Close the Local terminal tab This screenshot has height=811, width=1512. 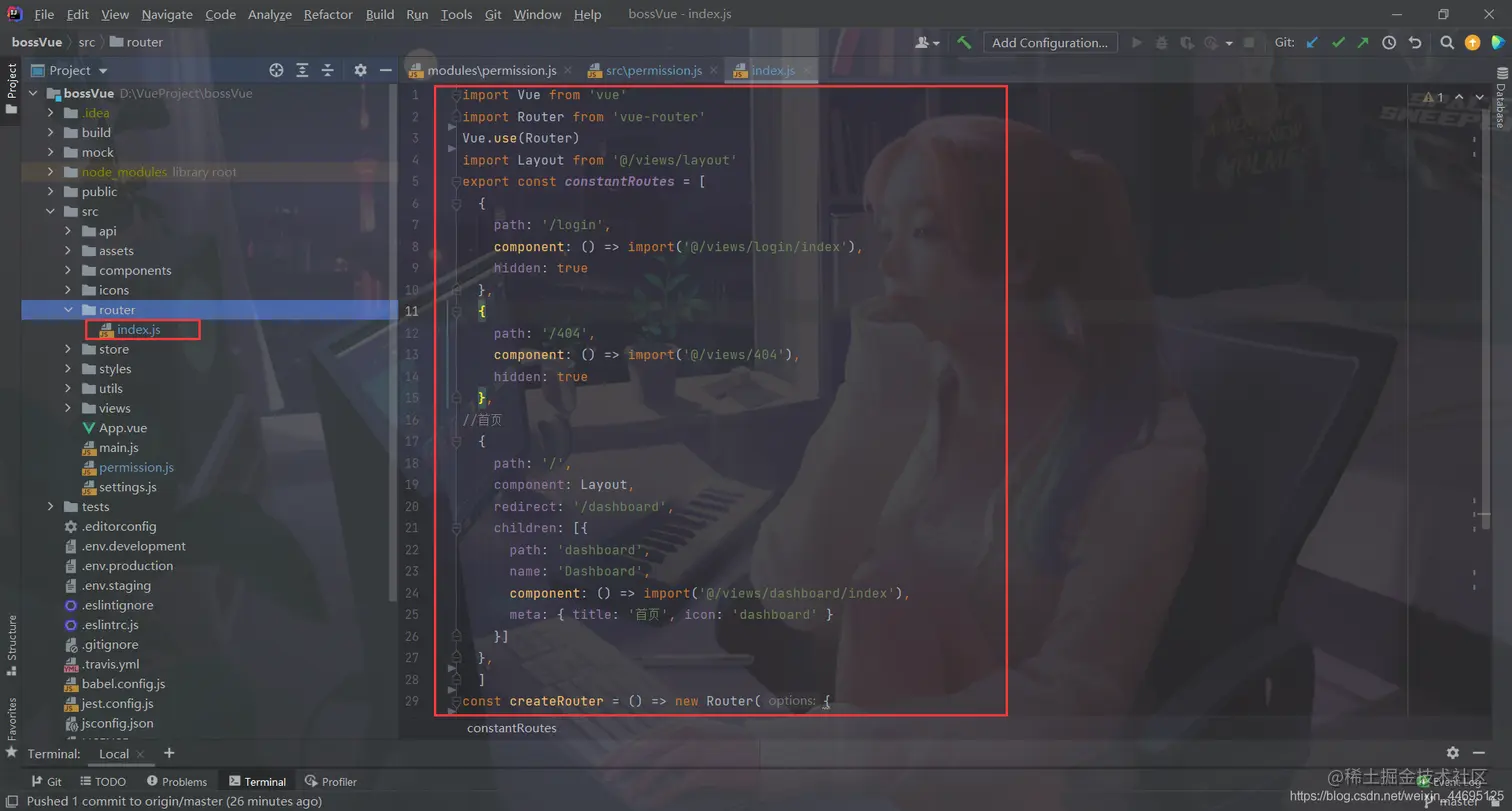(142, 754)
